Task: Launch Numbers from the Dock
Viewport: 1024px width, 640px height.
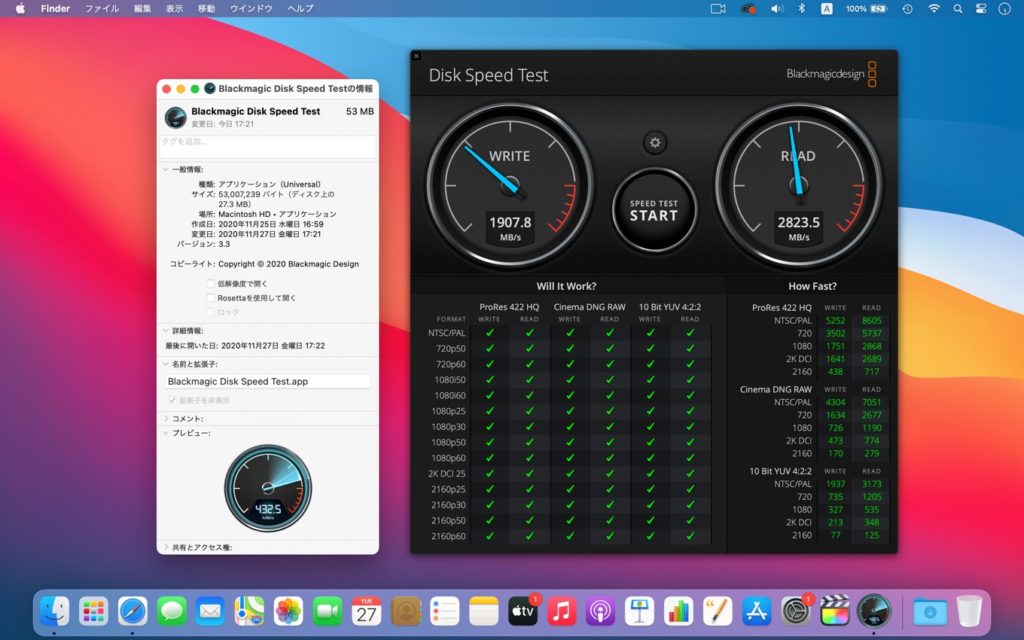Action: tap(679, 611)
